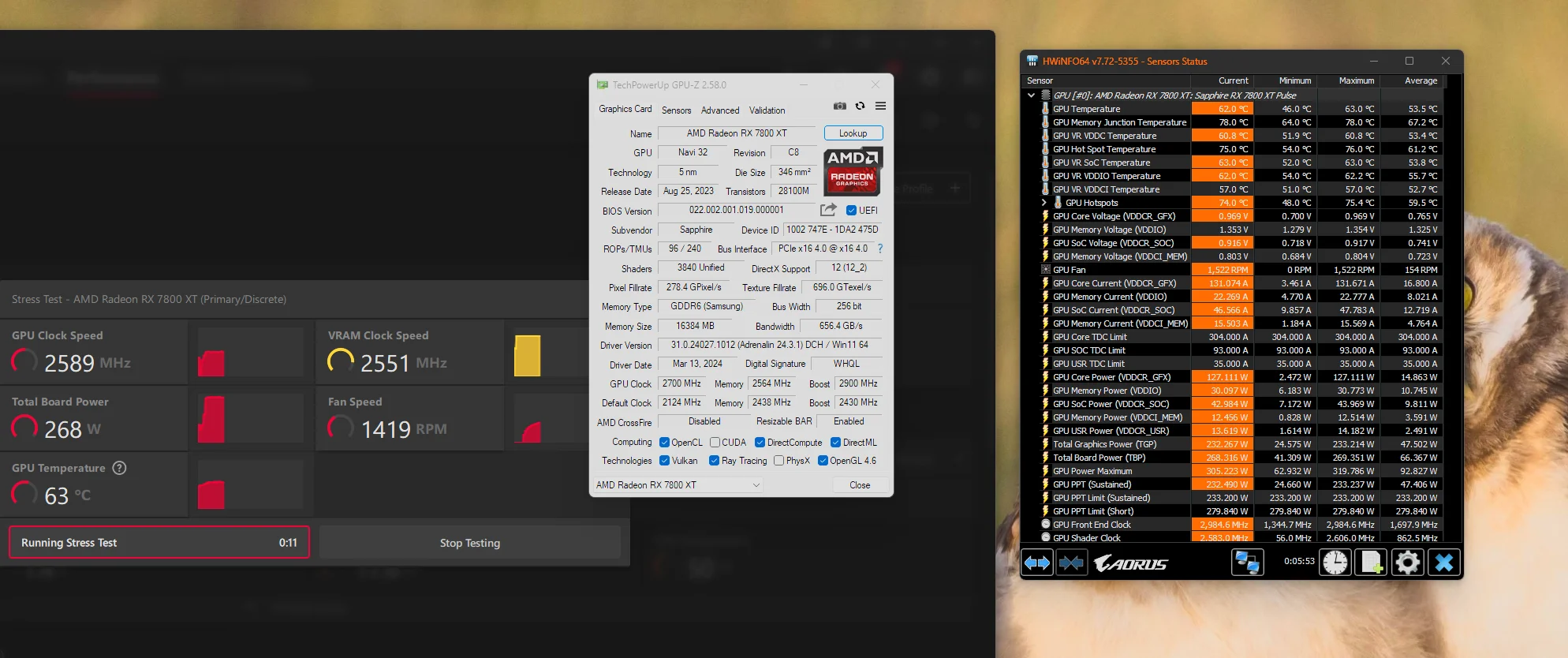The image size is (1568, 658).
Task: Click the AORUS logo in HWiNFO
Action: point(1131,563)
